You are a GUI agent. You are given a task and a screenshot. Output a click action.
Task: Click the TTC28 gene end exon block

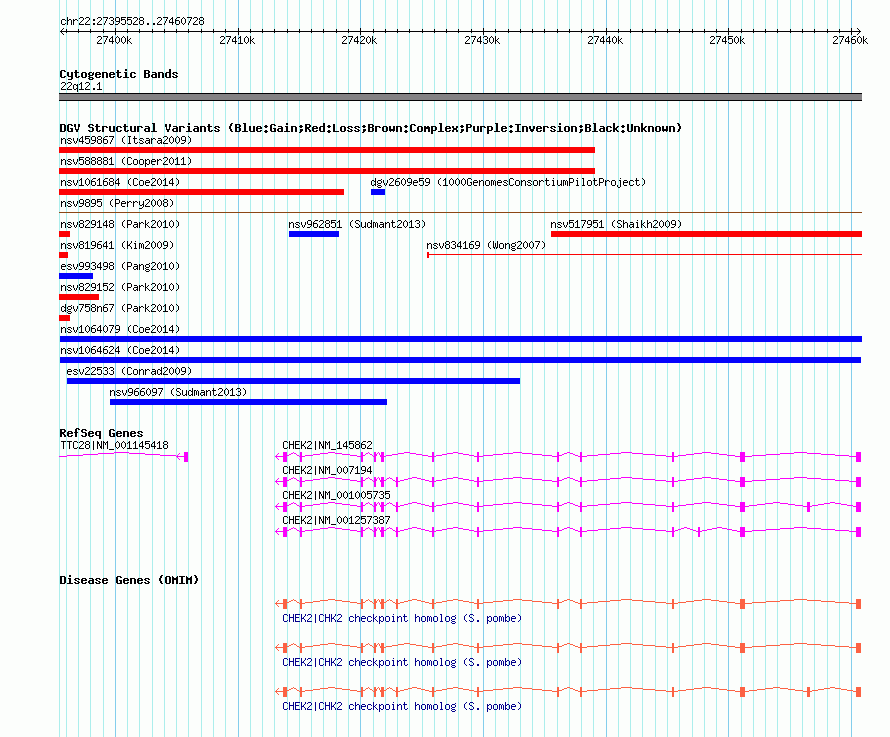pos(186,457)
